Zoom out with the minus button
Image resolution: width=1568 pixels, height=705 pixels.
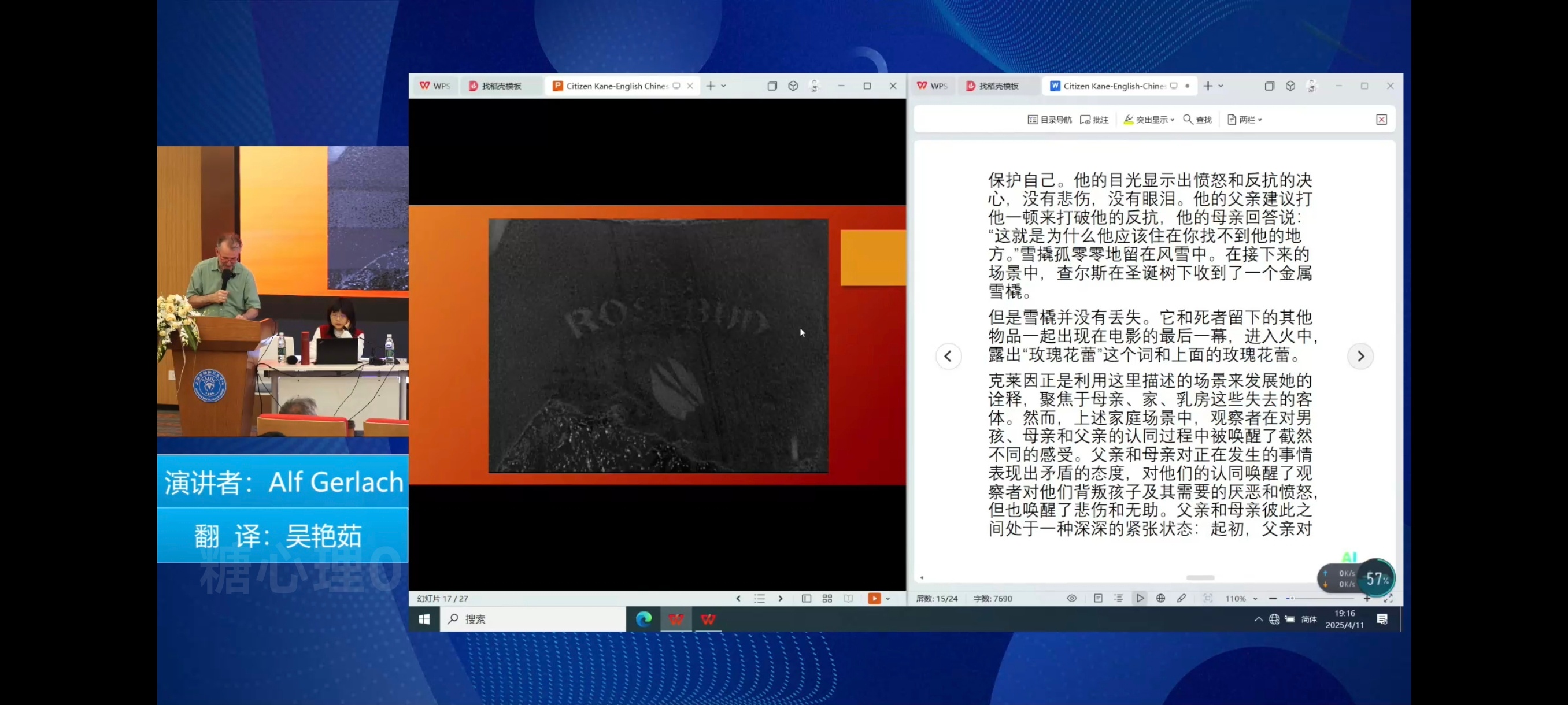1272,599
